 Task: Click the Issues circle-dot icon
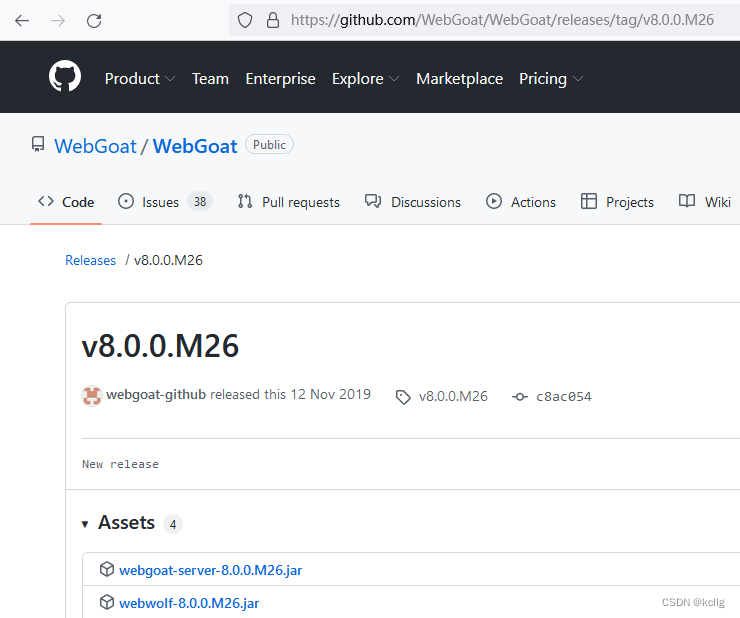point(126,201)
